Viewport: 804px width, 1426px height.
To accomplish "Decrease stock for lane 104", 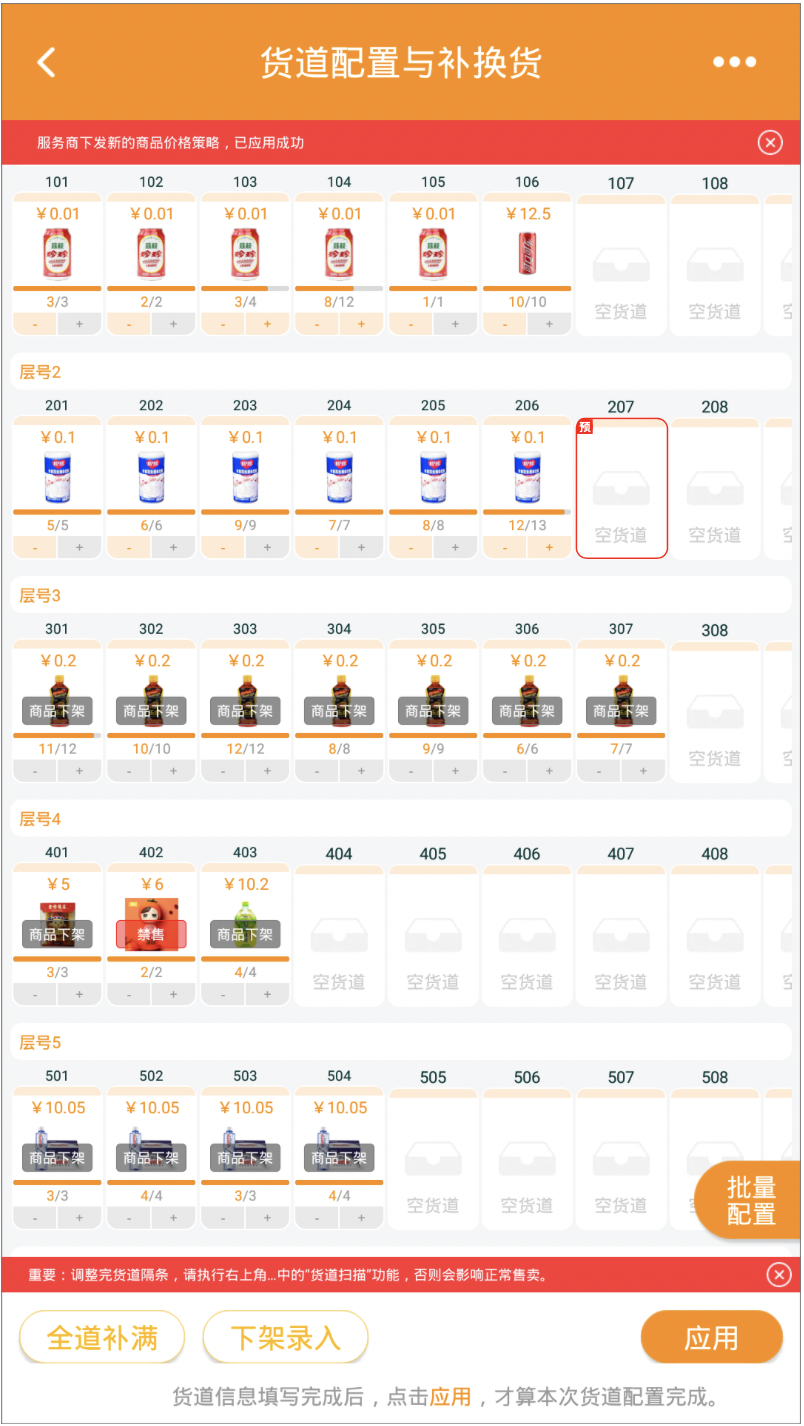I will tap(317, 324).
